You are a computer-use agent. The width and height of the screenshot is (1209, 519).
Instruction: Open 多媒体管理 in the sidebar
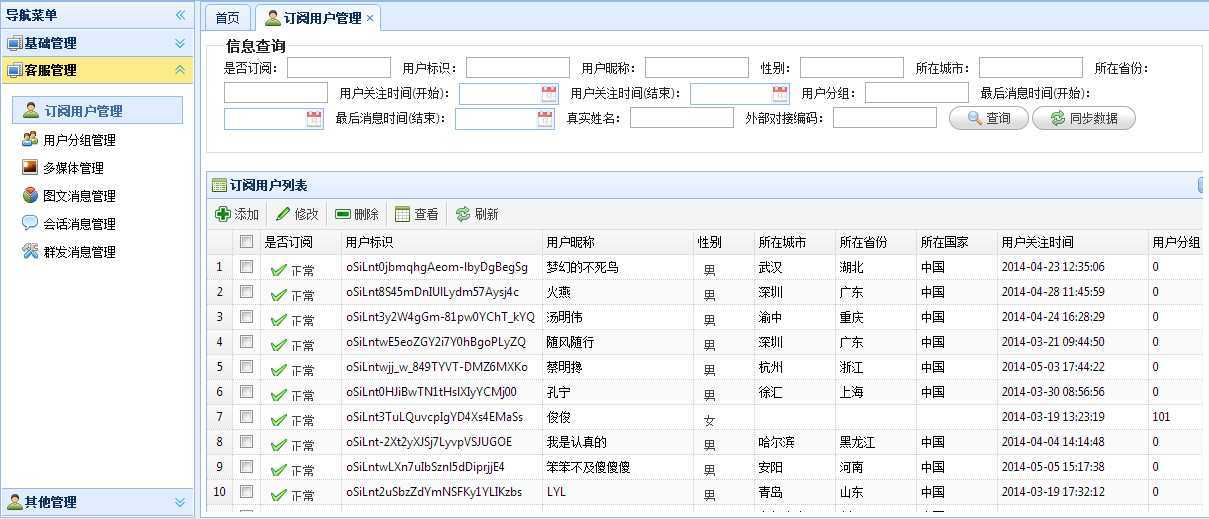pyautogui.click(x=73, y=168)
